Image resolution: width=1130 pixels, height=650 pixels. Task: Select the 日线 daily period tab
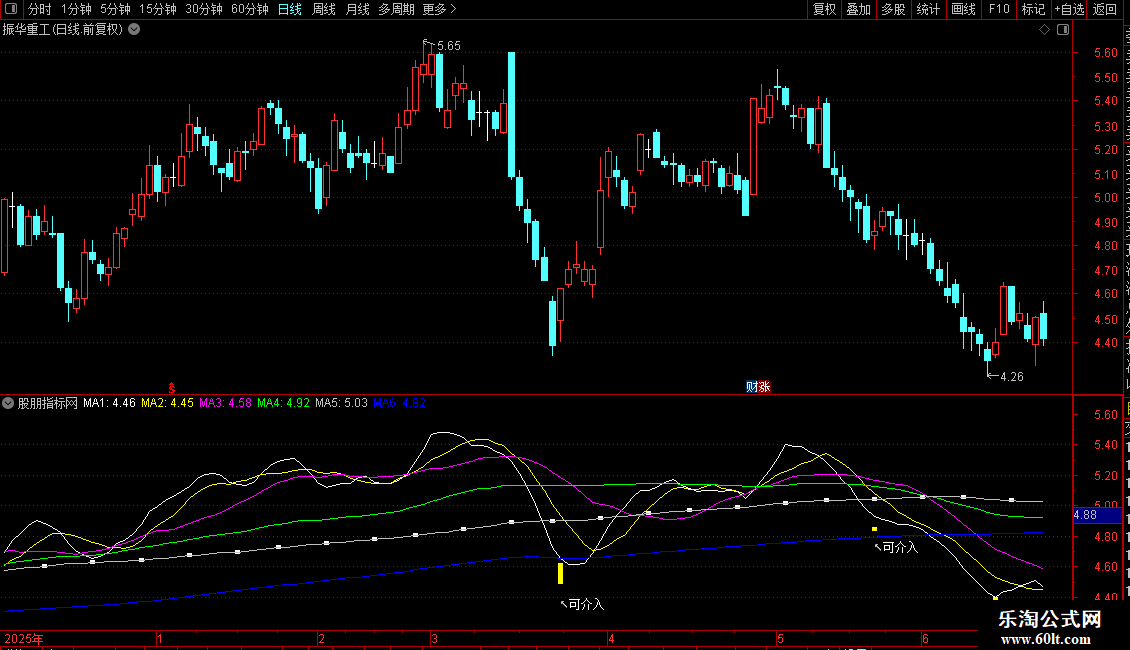(290, 9)
